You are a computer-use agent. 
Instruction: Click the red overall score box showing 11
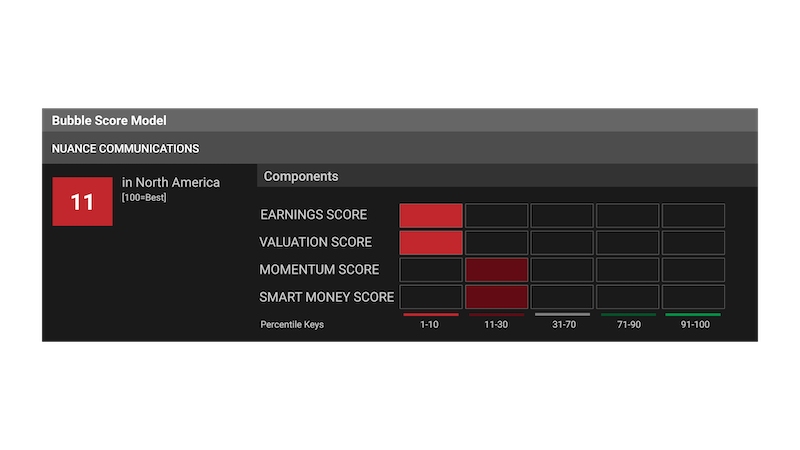(83, 202)
